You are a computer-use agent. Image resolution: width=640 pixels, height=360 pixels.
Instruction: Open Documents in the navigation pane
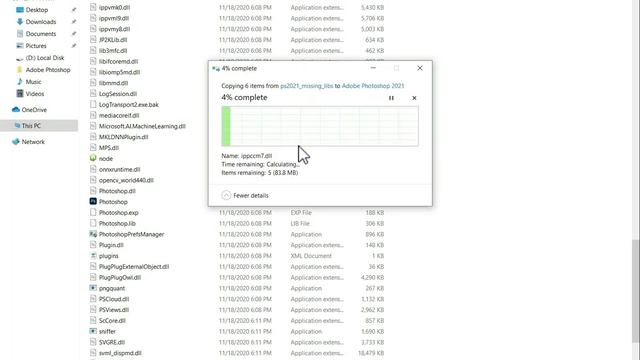click(41, 33)
